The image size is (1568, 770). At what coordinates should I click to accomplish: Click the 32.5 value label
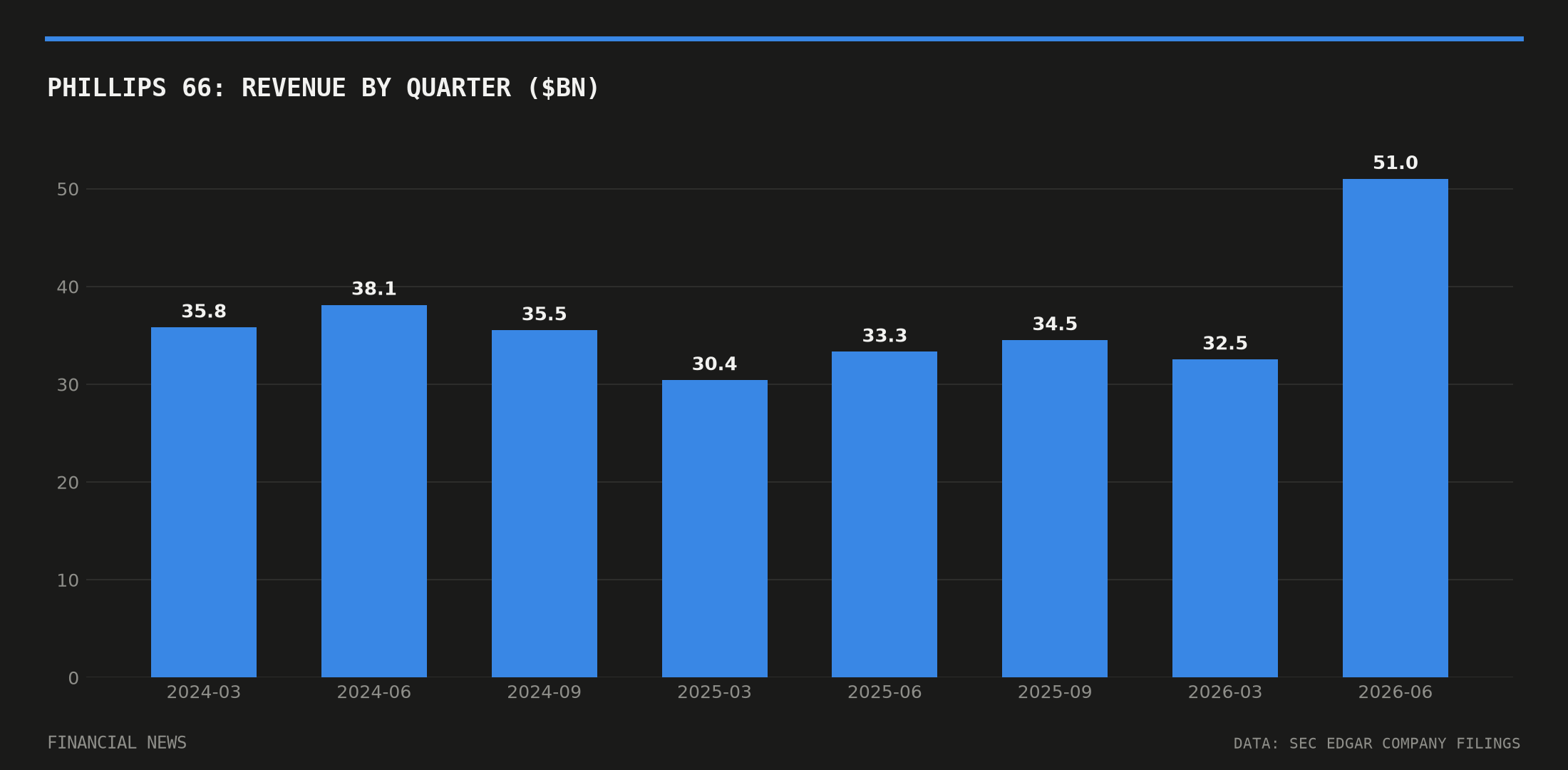[x=1225, y=344]
